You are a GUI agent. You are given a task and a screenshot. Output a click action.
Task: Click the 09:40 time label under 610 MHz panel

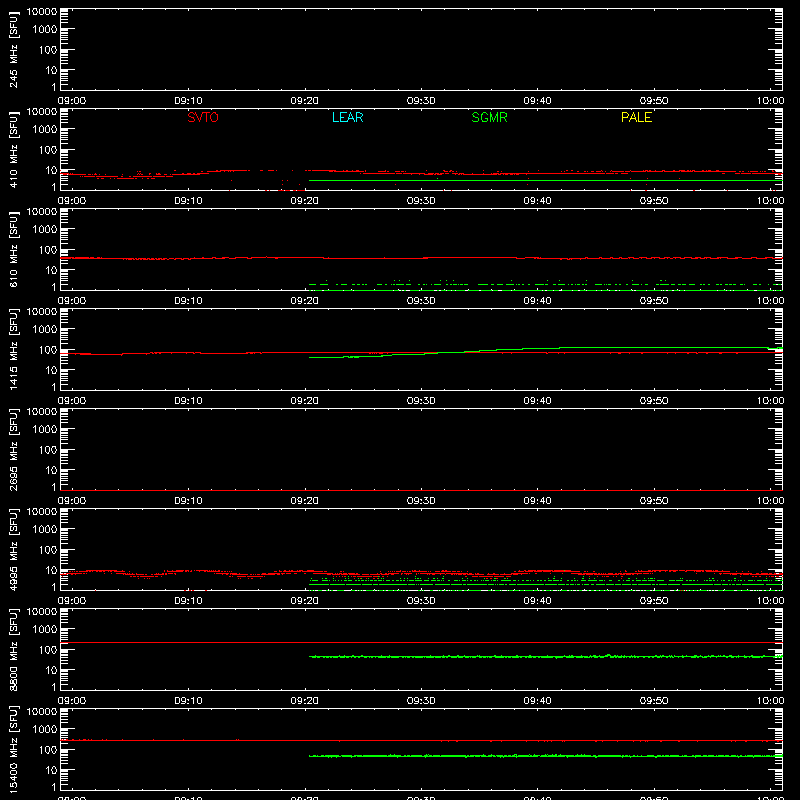pos(537,301)
